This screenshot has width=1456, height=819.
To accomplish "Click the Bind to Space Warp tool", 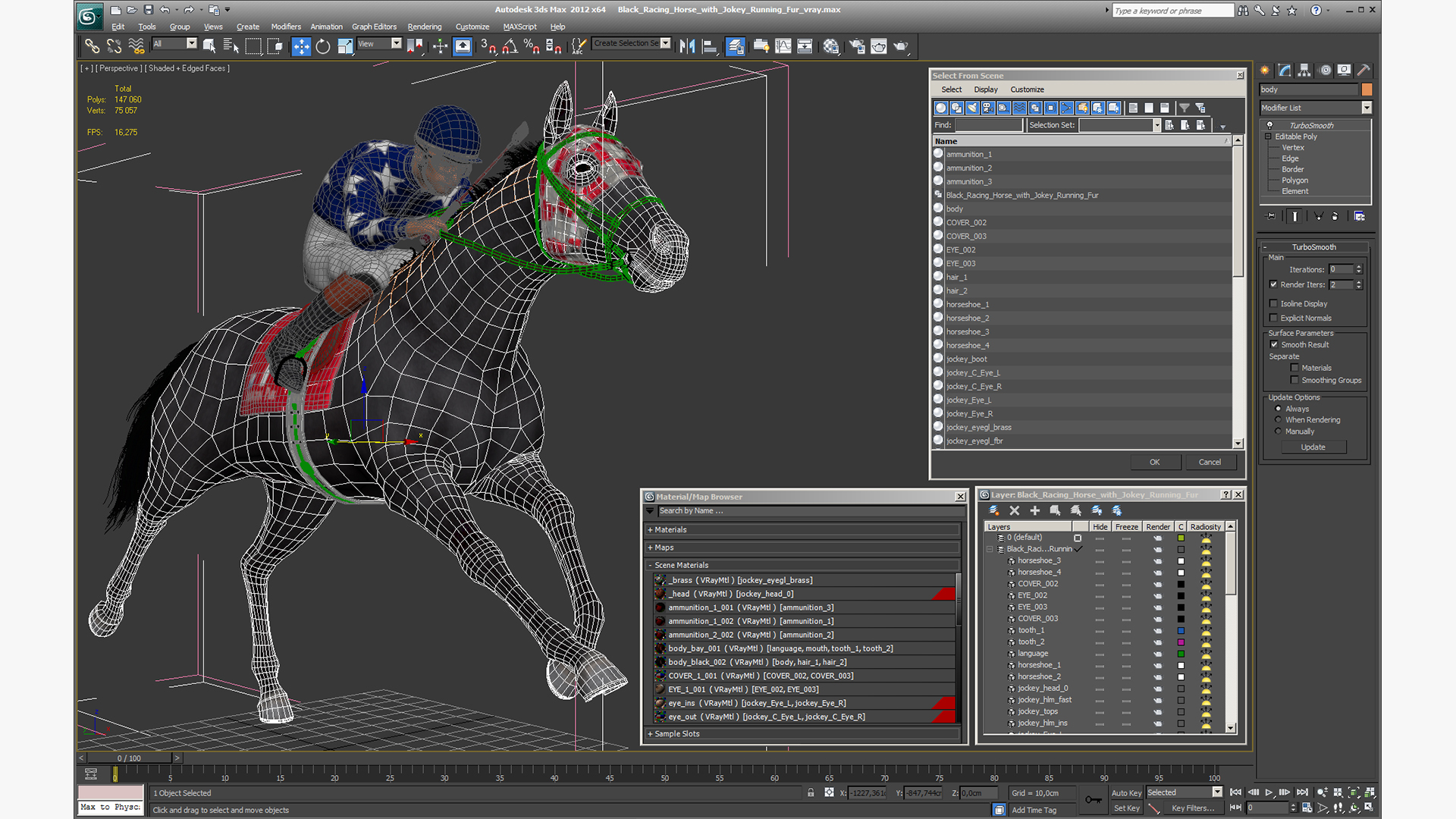I will pos(136,46).
